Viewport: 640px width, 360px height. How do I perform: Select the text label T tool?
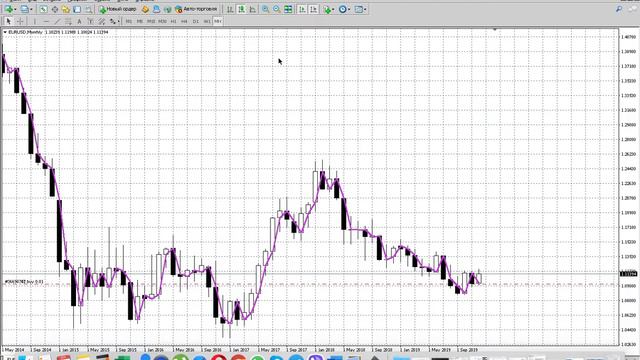(90, 21)
